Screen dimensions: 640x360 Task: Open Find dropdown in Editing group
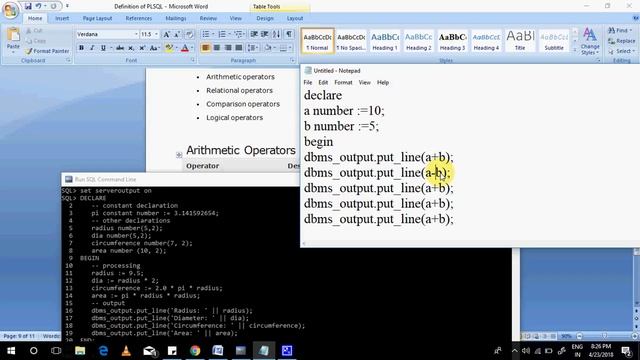pyautogui.click(x=619, y=31)
